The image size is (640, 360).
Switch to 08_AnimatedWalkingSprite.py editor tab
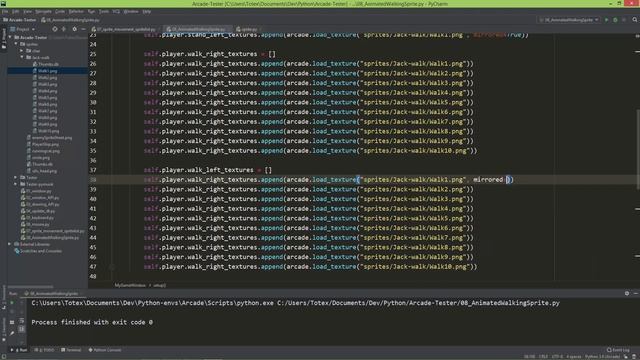[x=198, y=29]
